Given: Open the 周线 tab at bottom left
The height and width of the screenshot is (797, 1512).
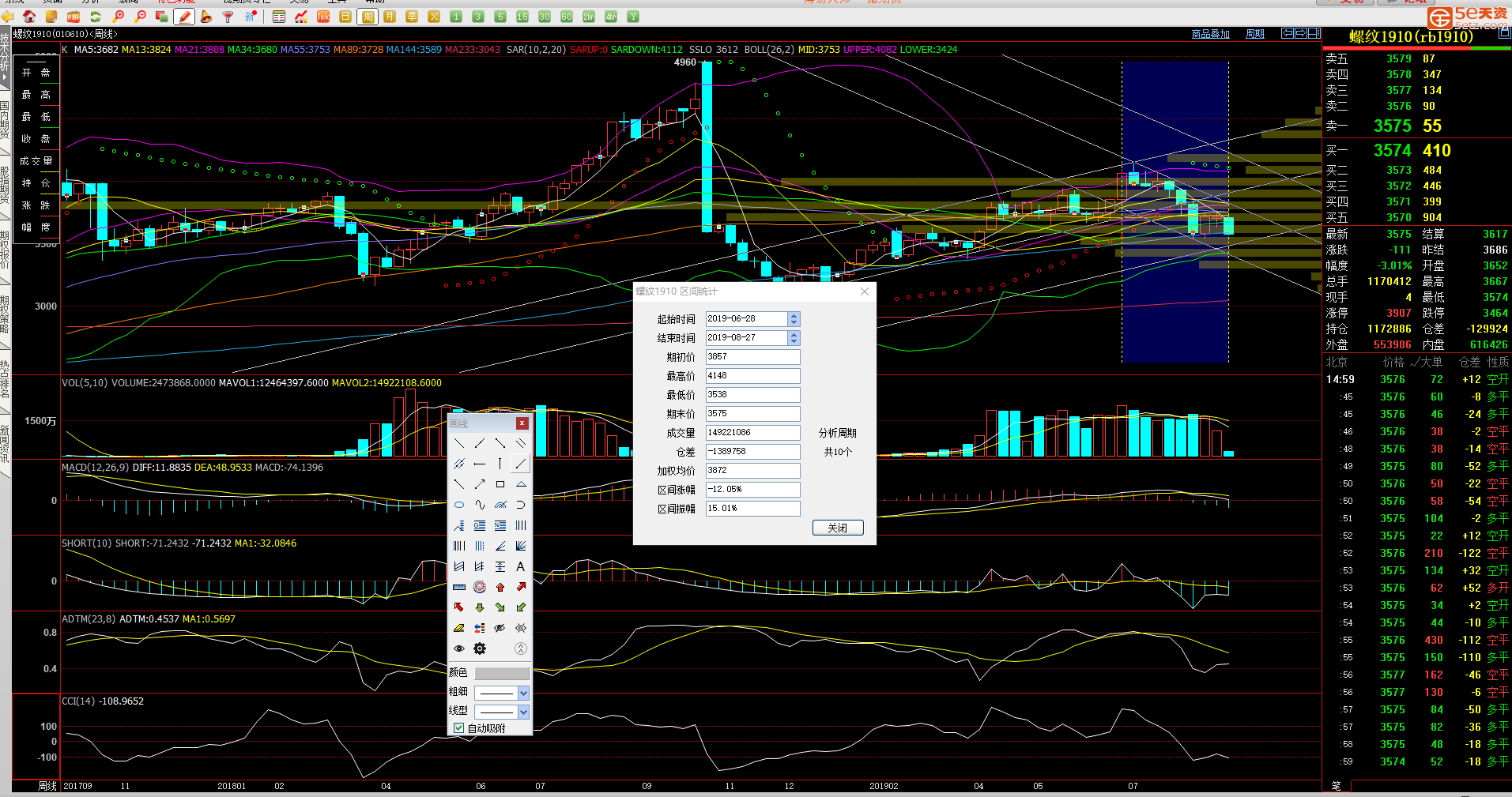Looking at the screenshot, I should 47,786.
